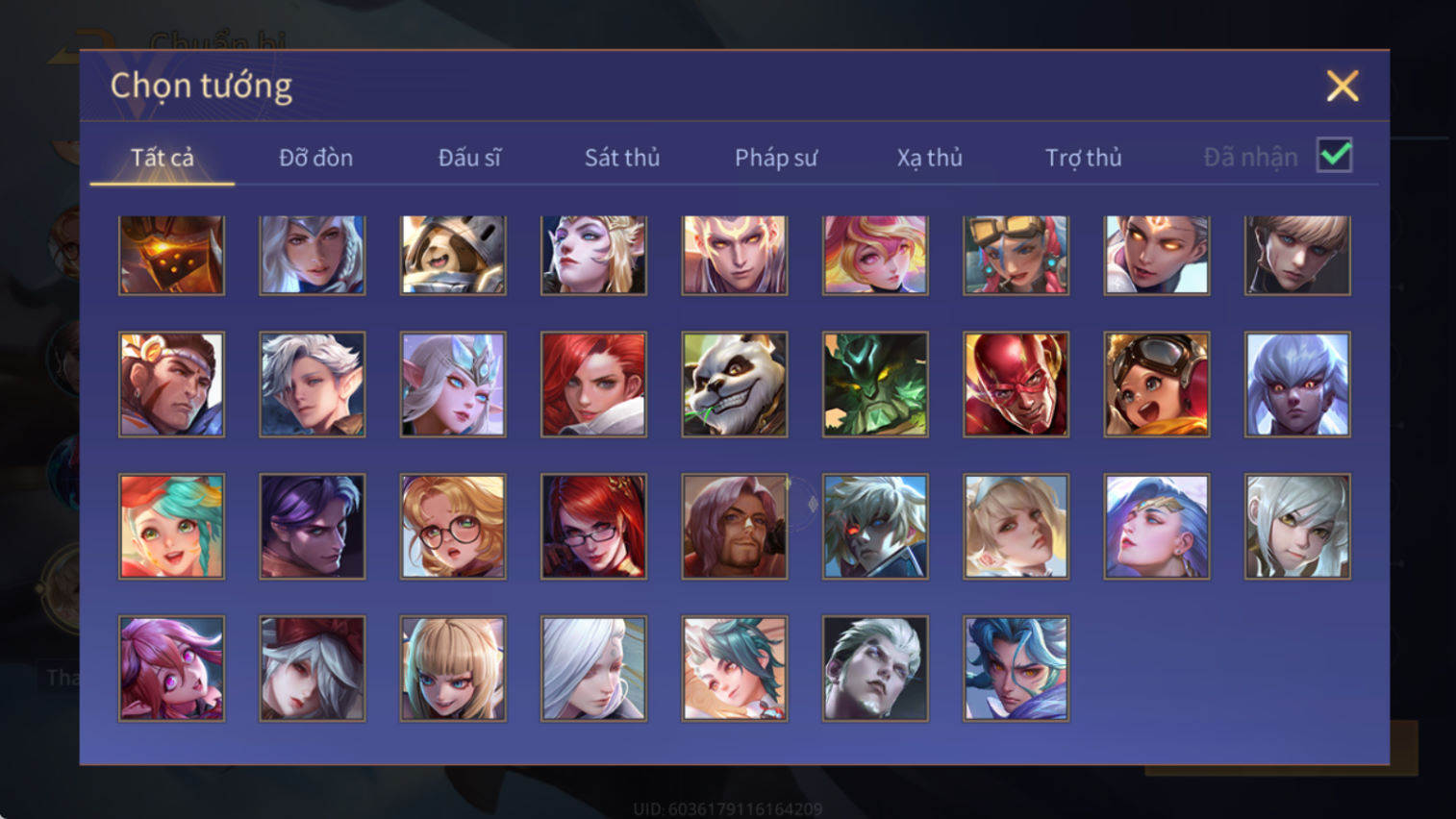Image resolution: width=1456 pixels, height=819 pixels.
Task: Filter heroes by Xạ thủ tab
Action: [929, 158]
